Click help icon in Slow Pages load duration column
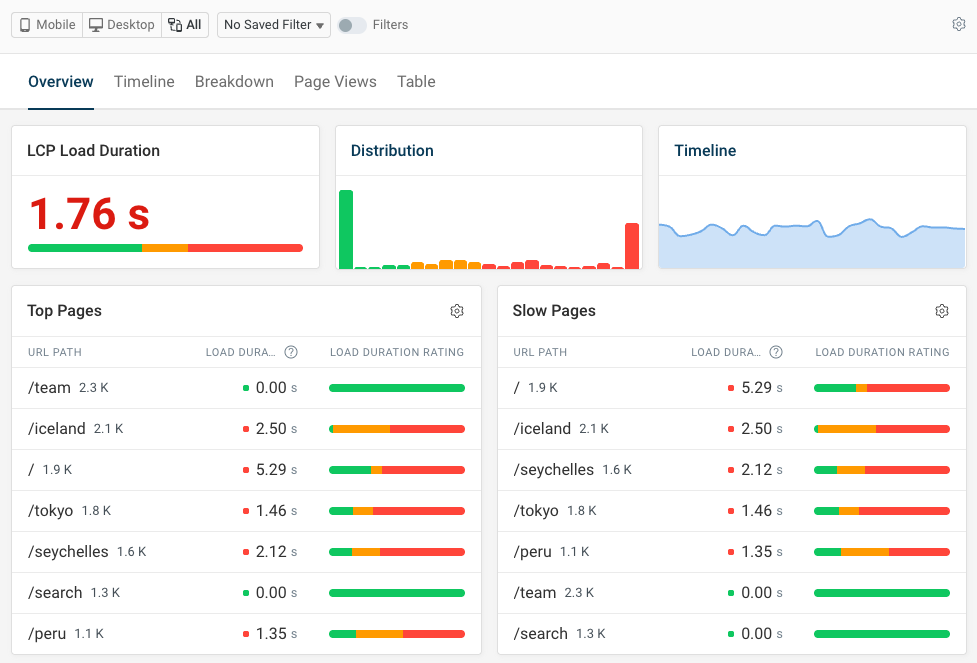Screen dimensions: 977x663 (776, 352)
